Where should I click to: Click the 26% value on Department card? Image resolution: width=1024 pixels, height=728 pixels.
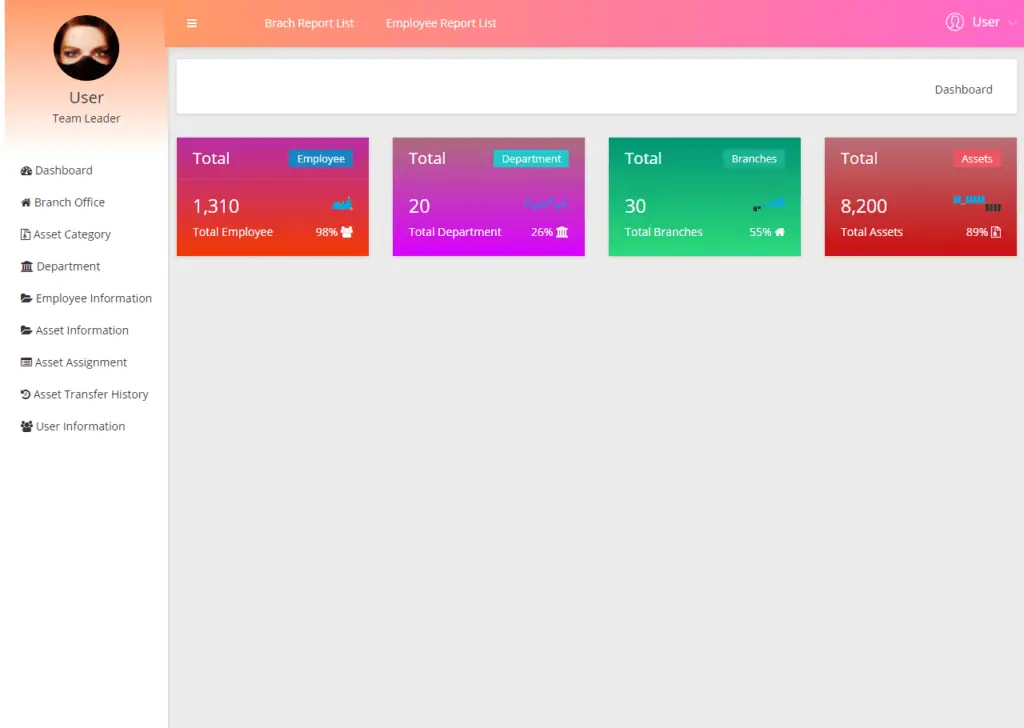click(x=542, y=232)
